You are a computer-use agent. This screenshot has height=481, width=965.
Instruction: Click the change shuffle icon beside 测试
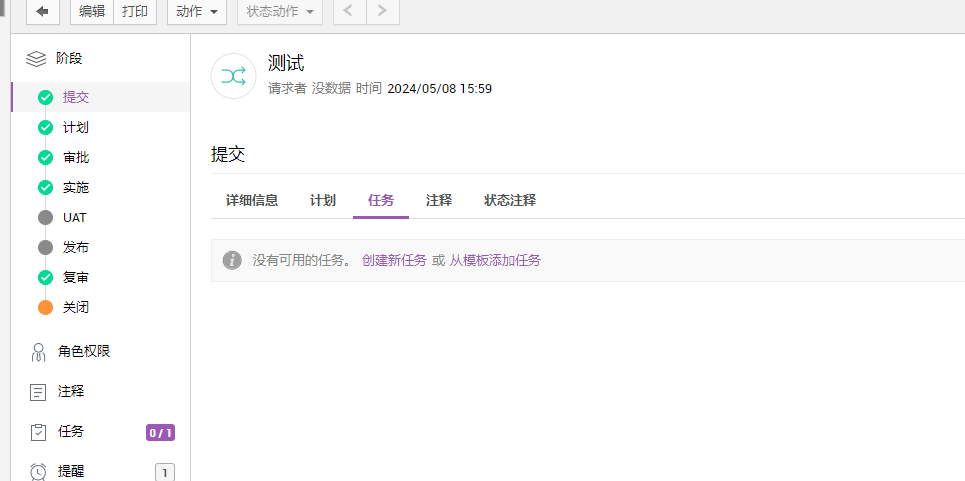coord(233,76)
